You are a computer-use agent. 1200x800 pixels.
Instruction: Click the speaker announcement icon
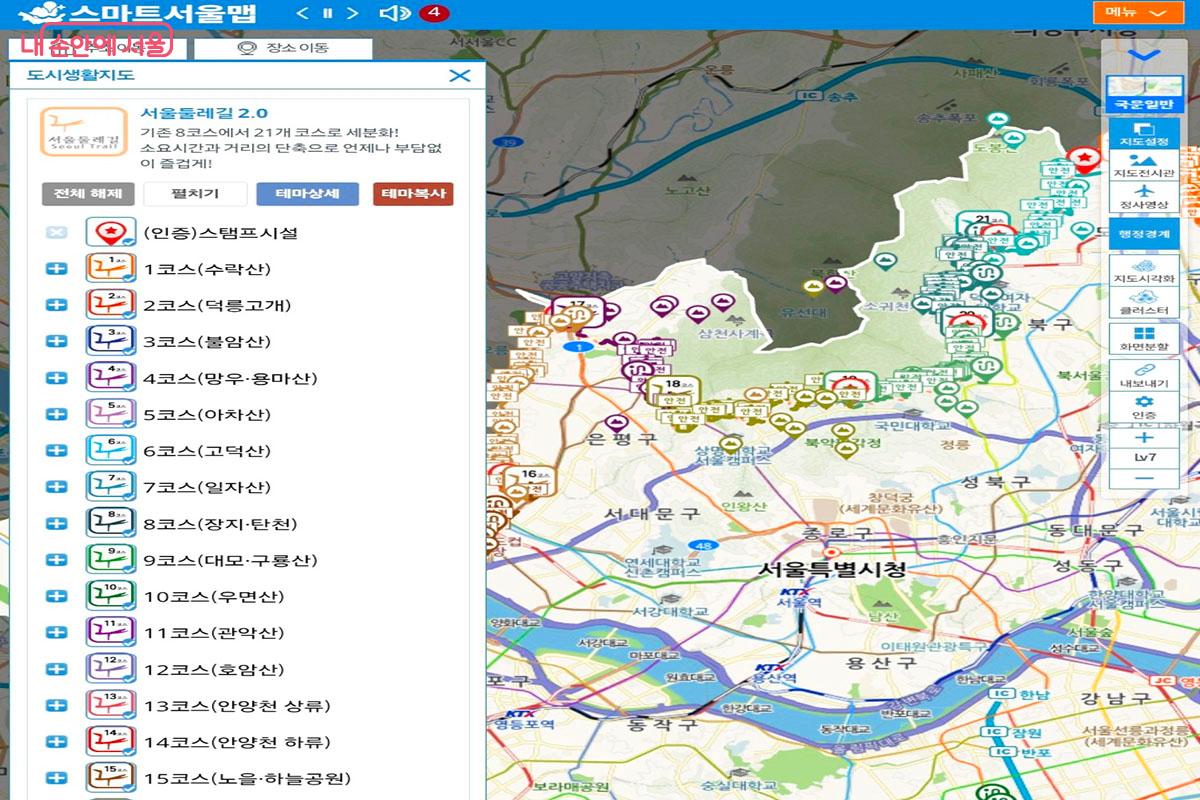coord(395,13)
